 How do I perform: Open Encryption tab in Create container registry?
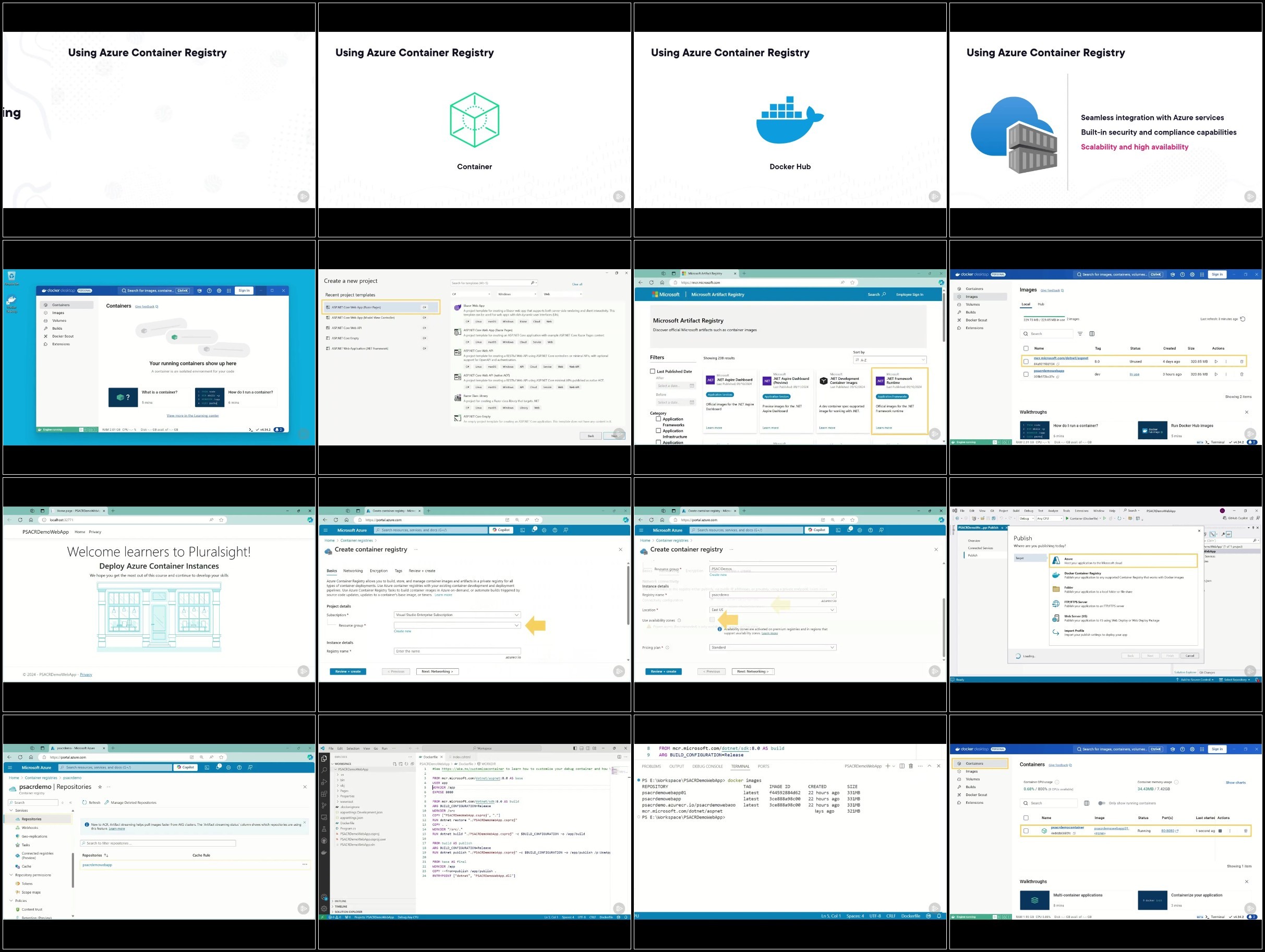[x=379, y=571]
